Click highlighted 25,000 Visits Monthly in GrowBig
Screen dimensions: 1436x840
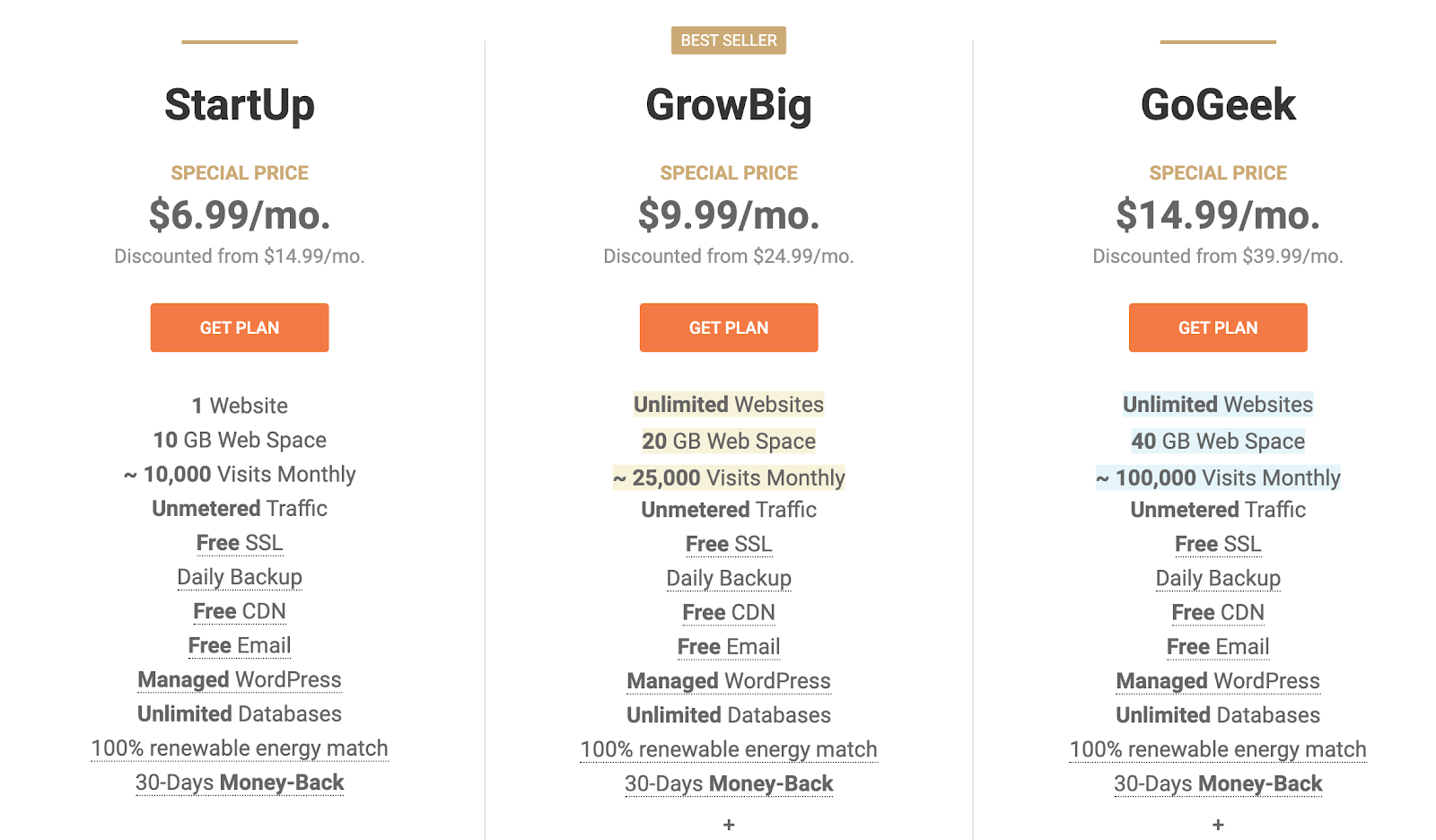pyautogui.click(x=729, y=477)
